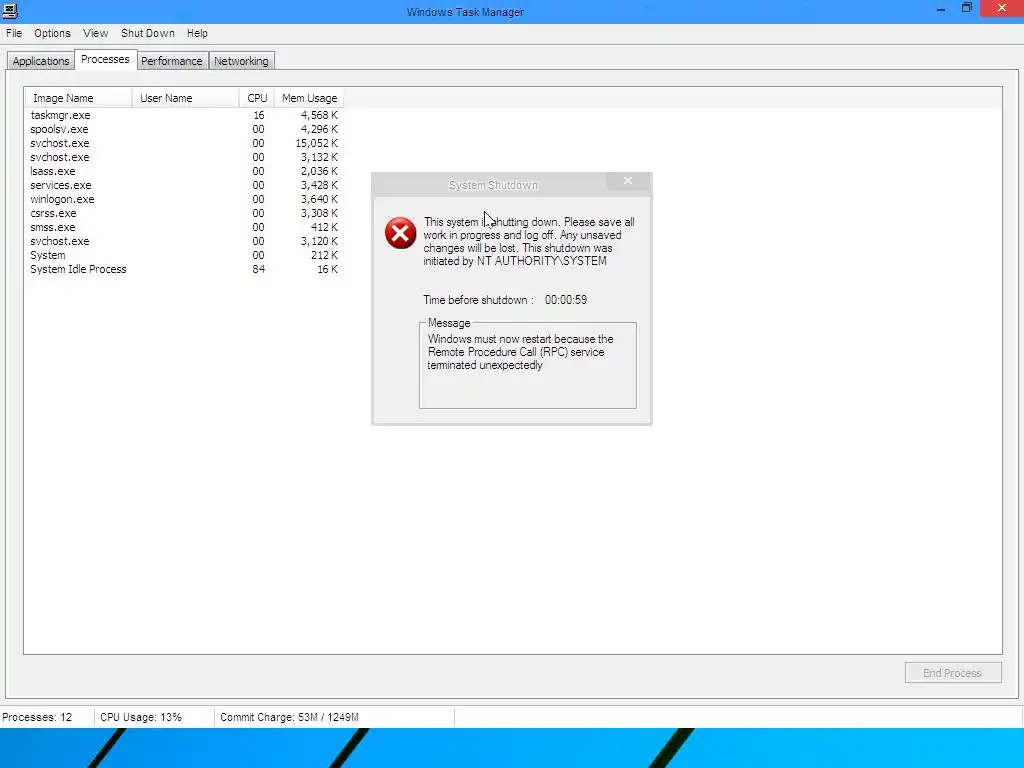Click the Task Manager title bar icon
The height and width of the screenshot is (768, 1024).
coord(10,11)
